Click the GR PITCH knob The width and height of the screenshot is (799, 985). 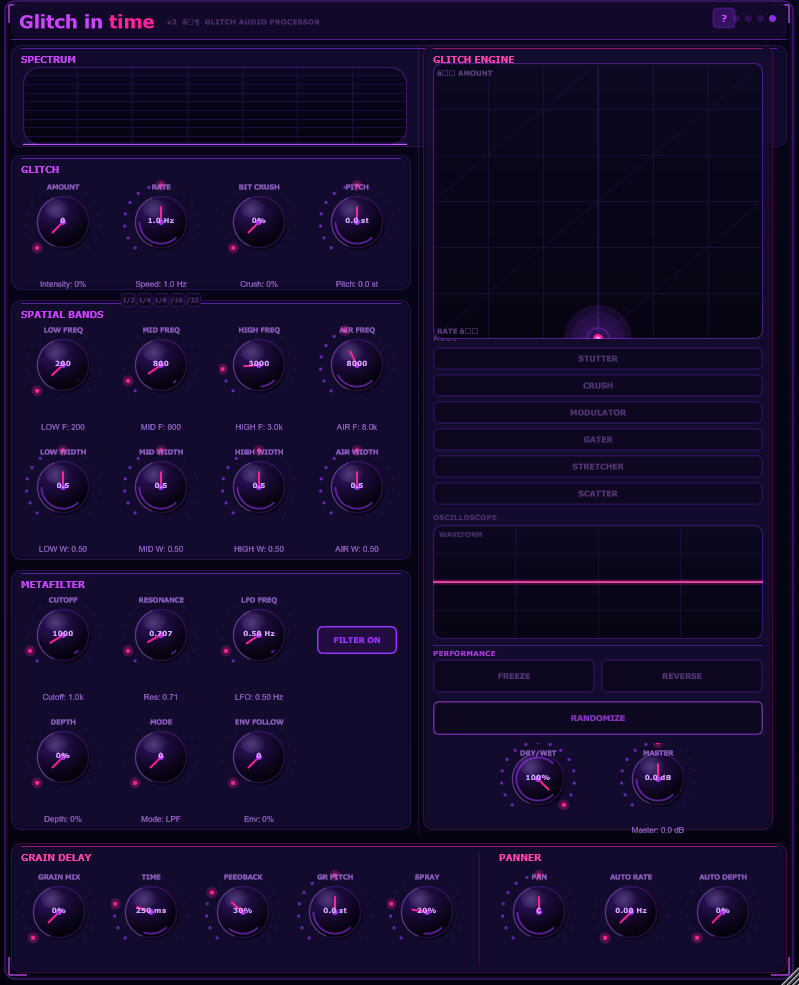tap(335, 912)
